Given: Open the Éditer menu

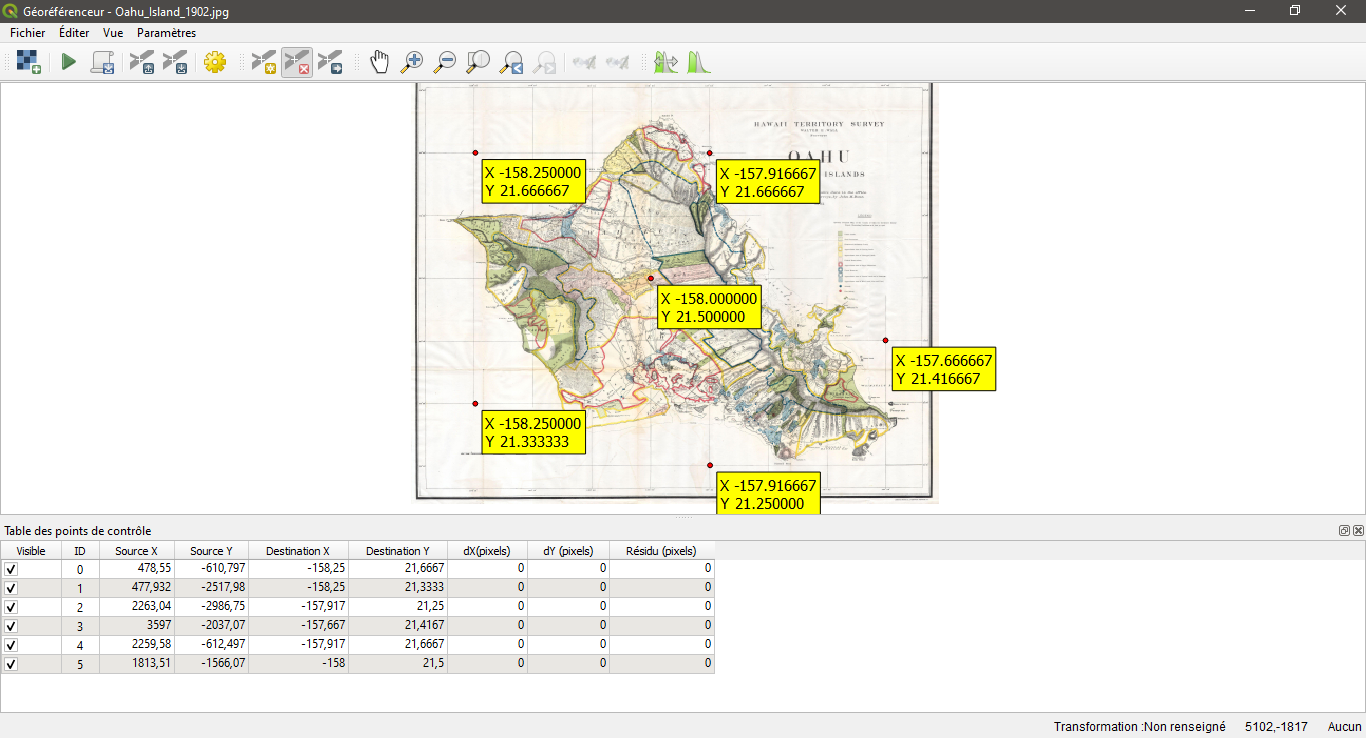Looking at the screenshot, I should click(x=74, y=33).
